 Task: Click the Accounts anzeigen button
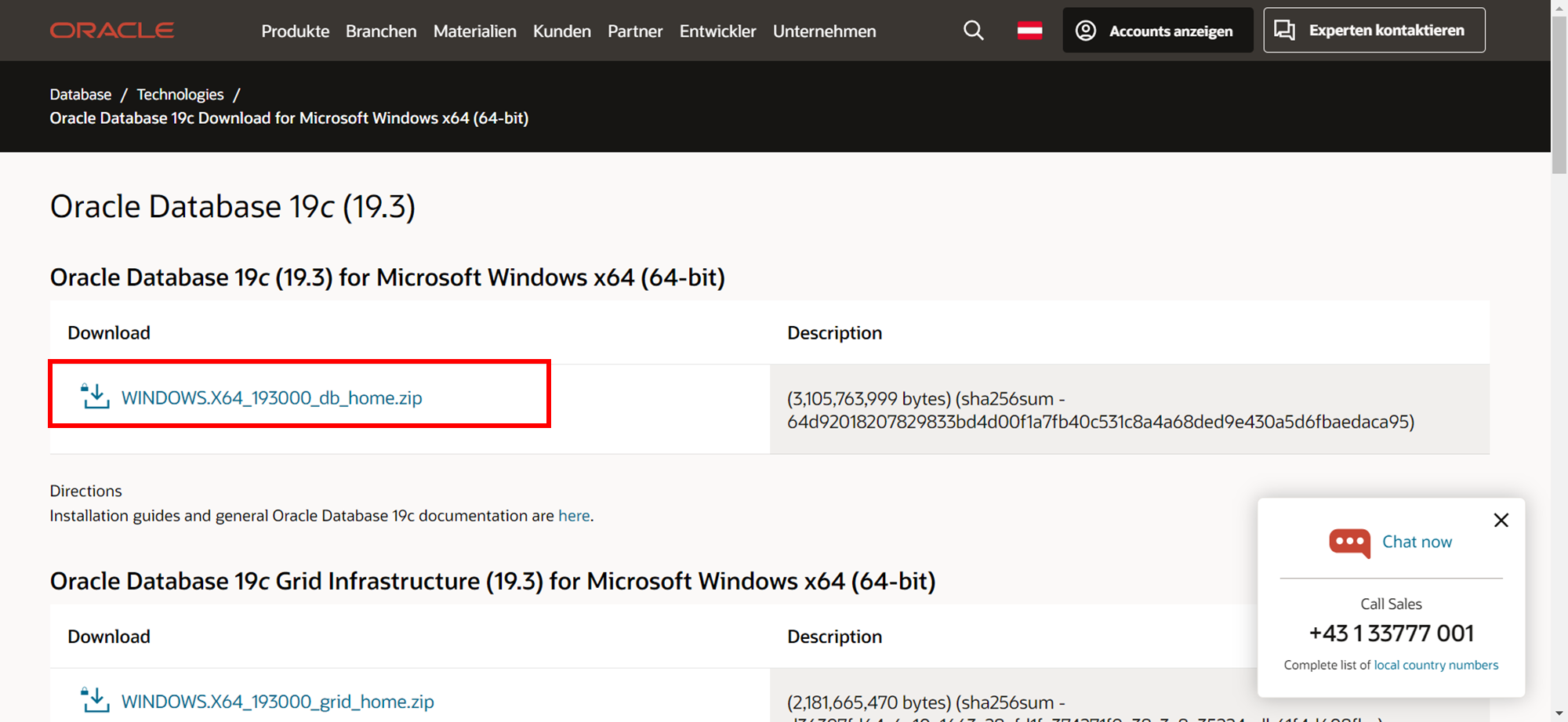pyautogui.click(x=1158, y=31)
